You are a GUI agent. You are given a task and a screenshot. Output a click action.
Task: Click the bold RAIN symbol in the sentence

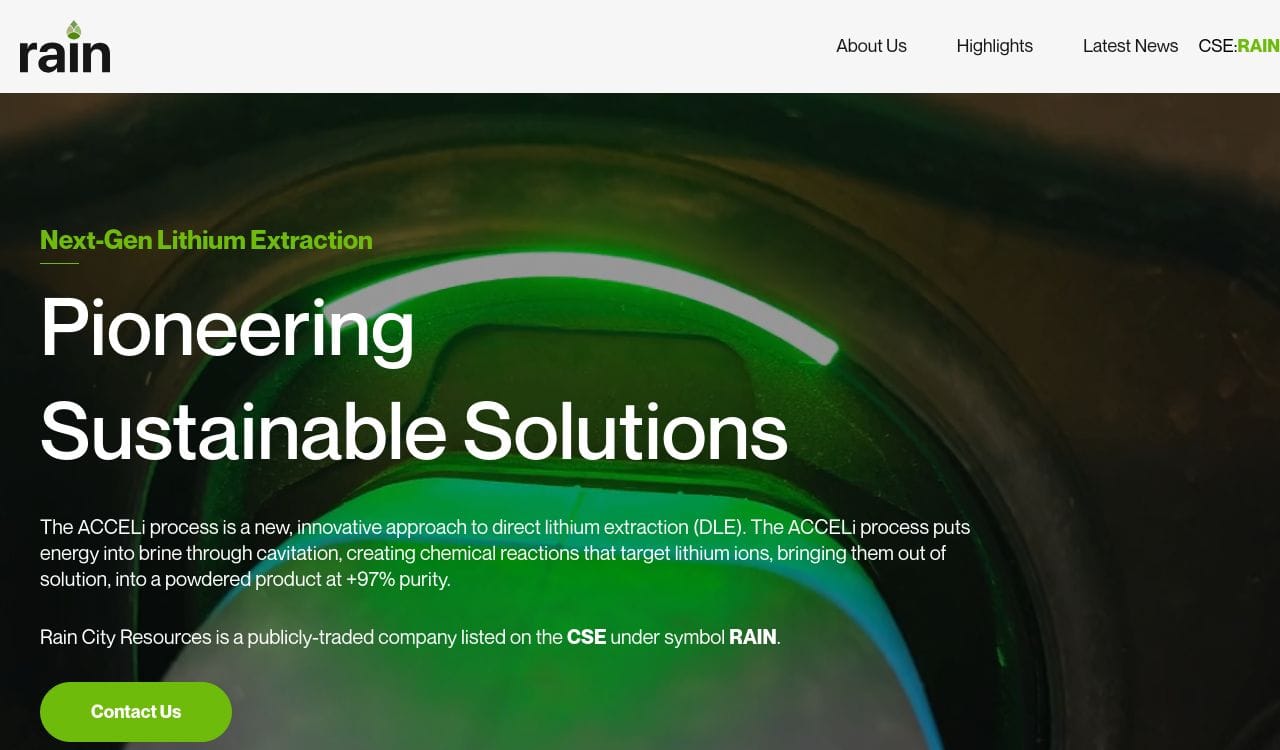(752, 637)
